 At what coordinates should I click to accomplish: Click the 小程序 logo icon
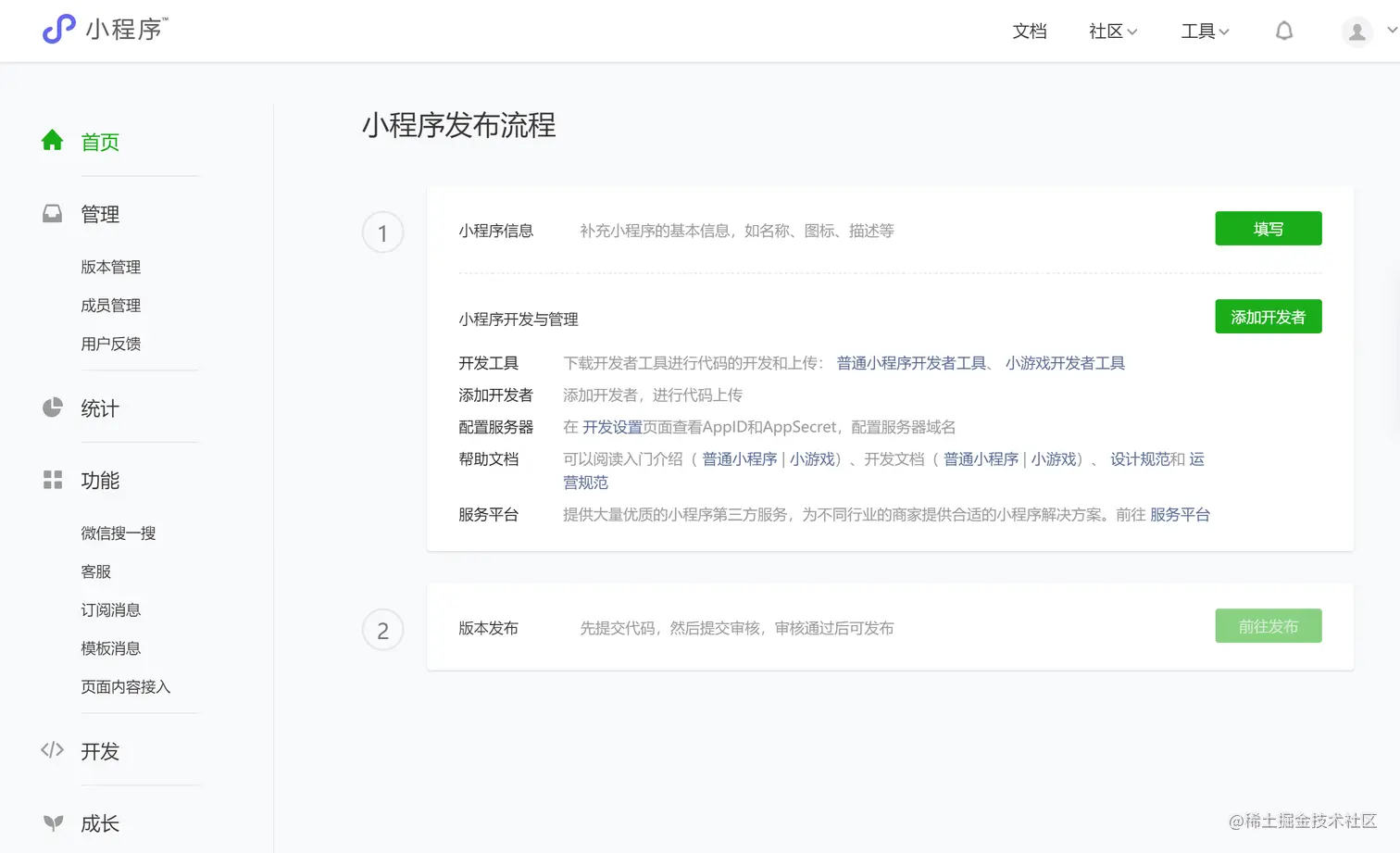[58, 29]
